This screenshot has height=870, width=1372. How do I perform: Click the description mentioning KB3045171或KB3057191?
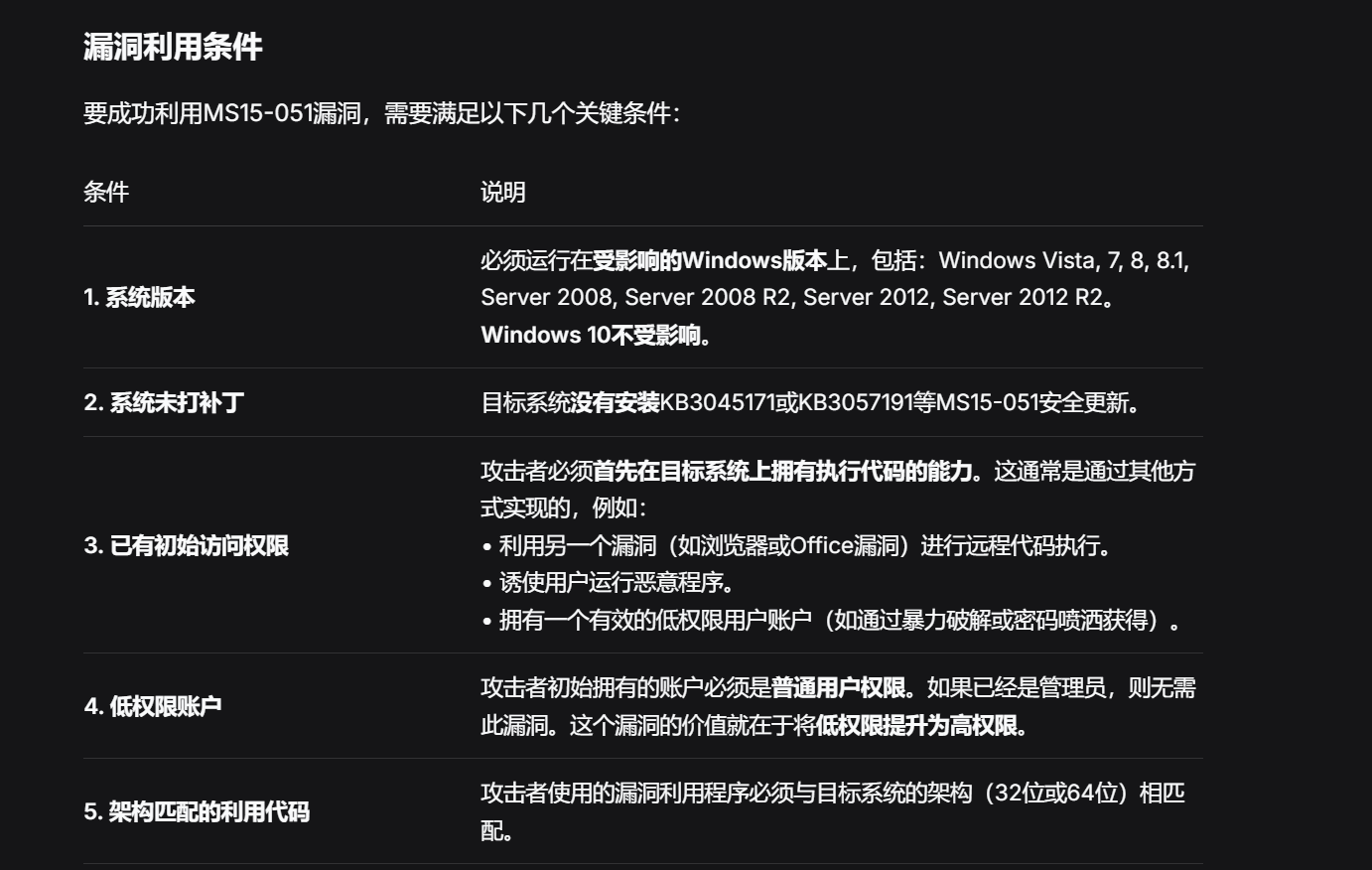[813, 402]
